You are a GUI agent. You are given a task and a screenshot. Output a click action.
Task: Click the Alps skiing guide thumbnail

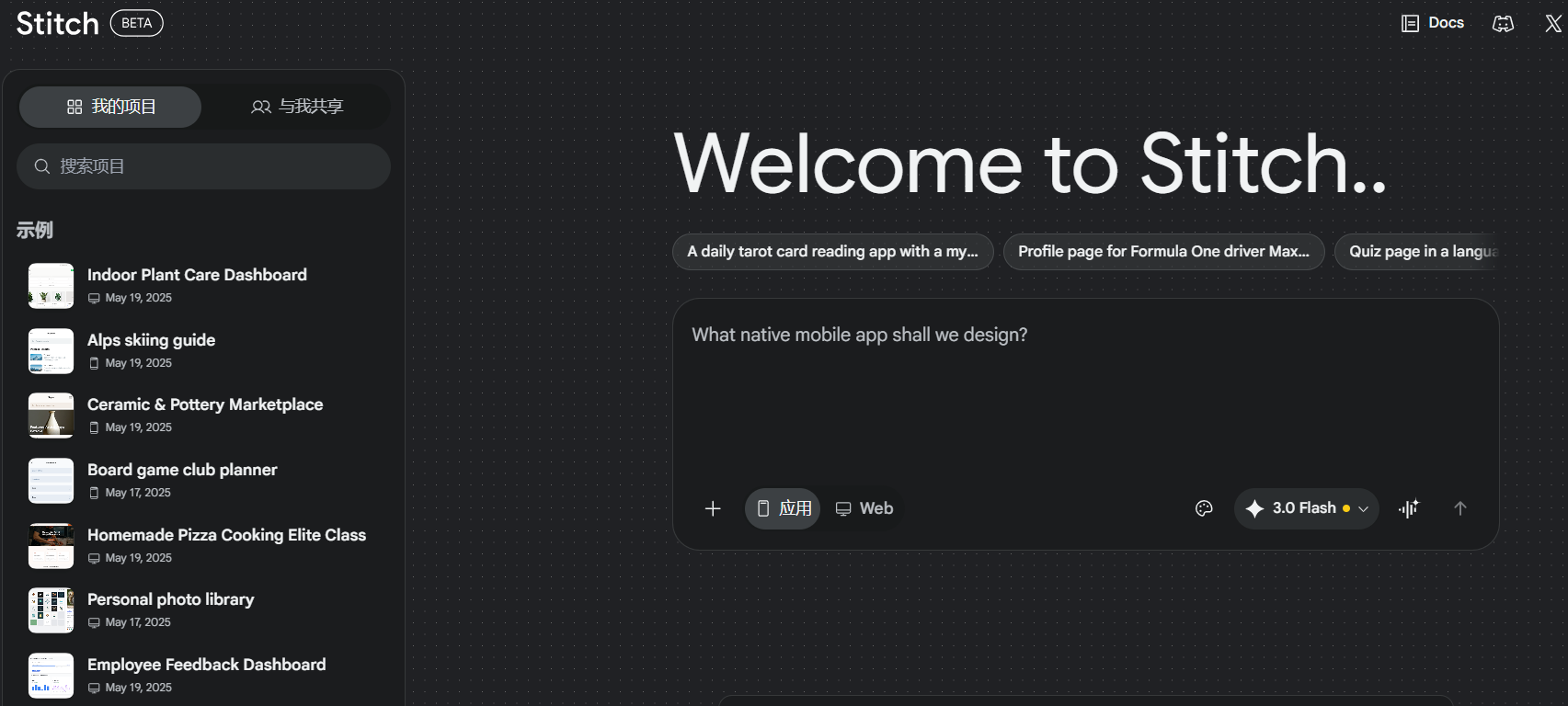coord(51,351)
